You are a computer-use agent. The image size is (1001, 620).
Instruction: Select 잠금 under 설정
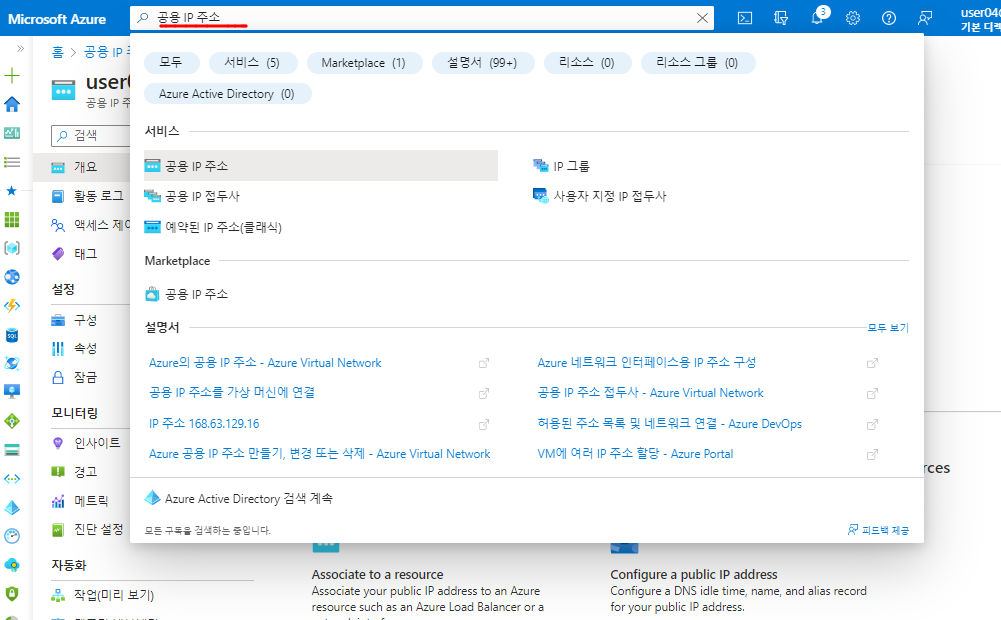click(86, 377)
